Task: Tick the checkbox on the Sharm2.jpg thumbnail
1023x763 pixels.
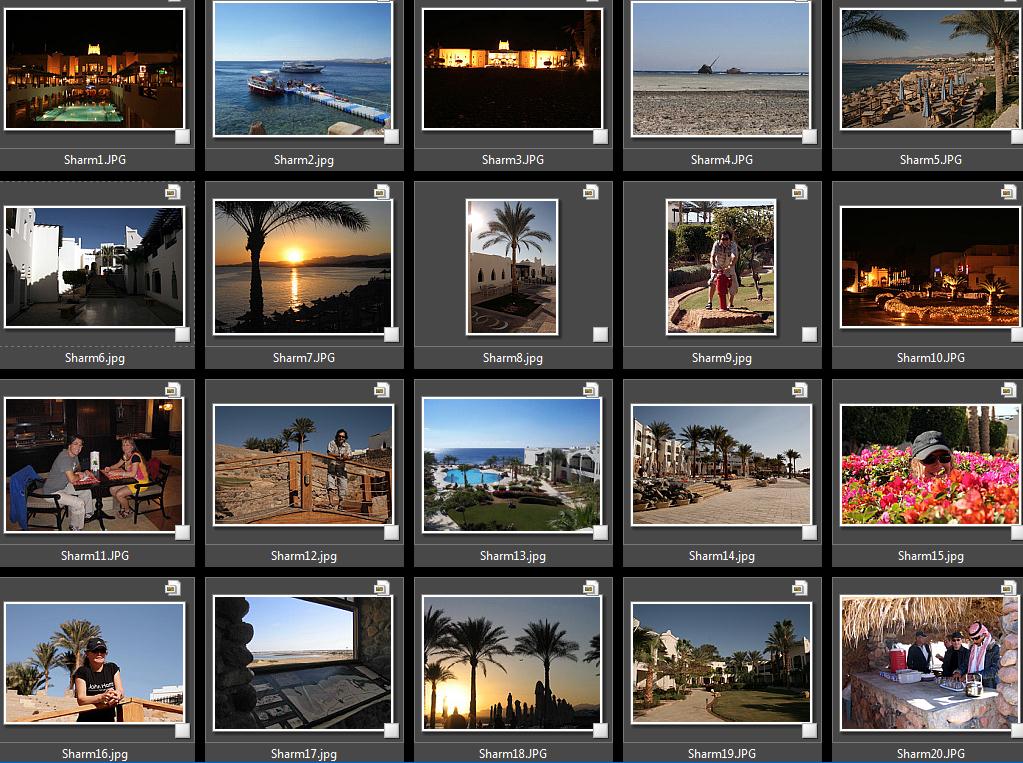Action: tap(391, 136)
